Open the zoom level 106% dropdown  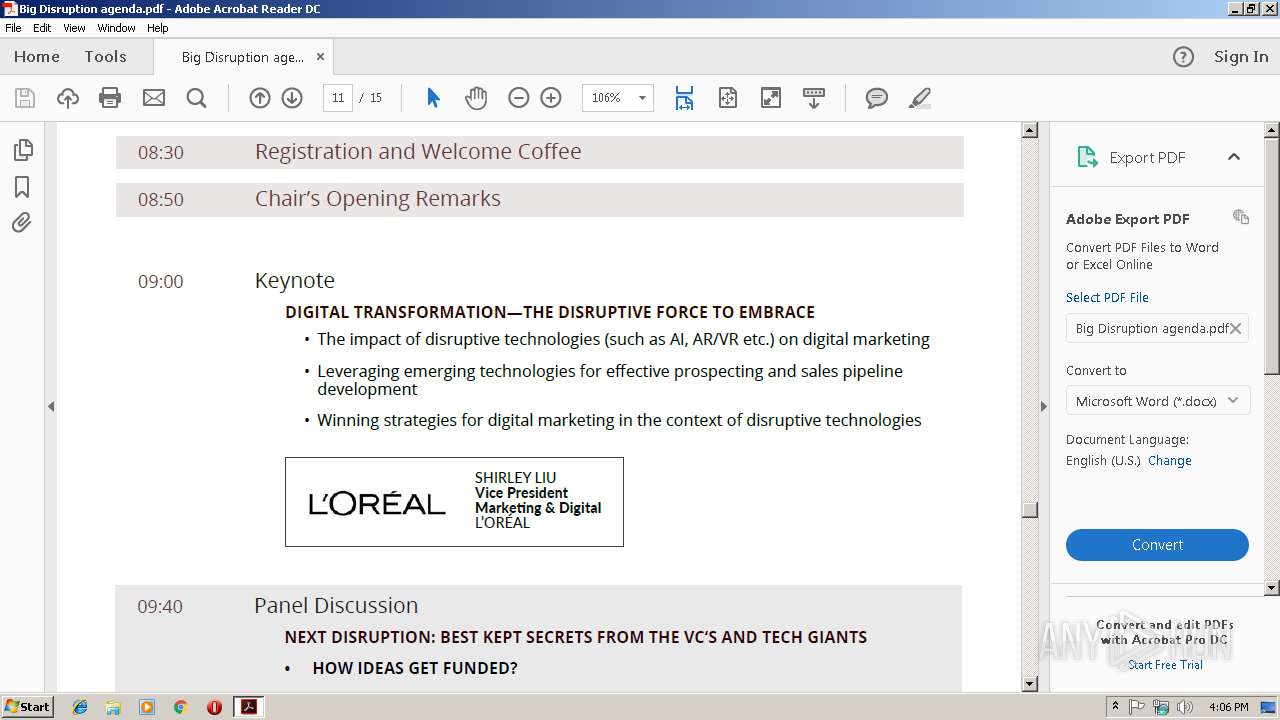[x=642, y=98]
